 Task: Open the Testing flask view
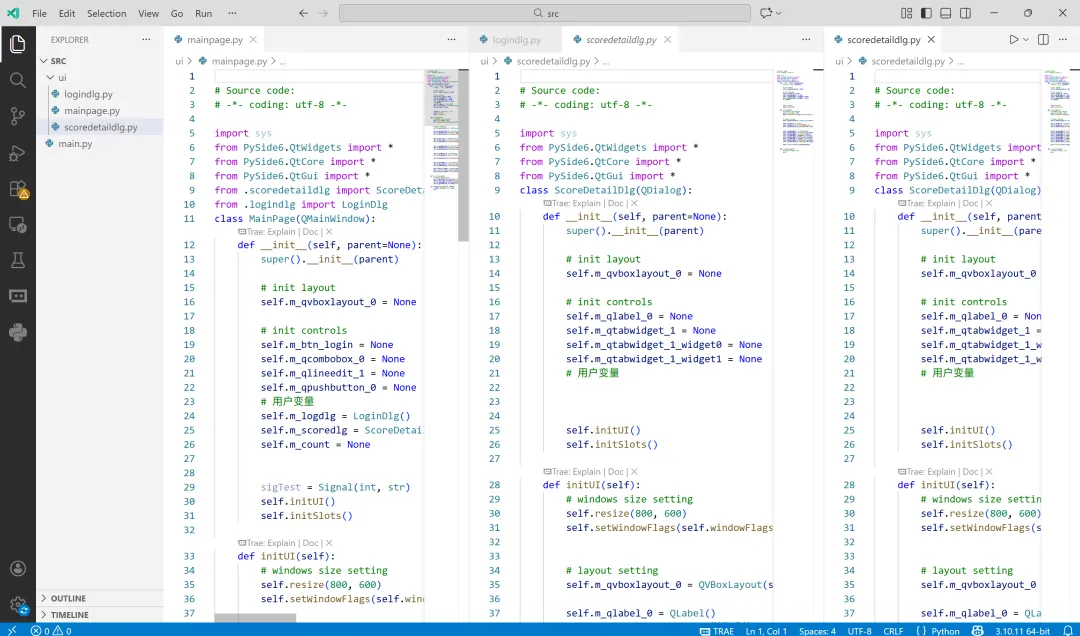[x=17, y=260]
